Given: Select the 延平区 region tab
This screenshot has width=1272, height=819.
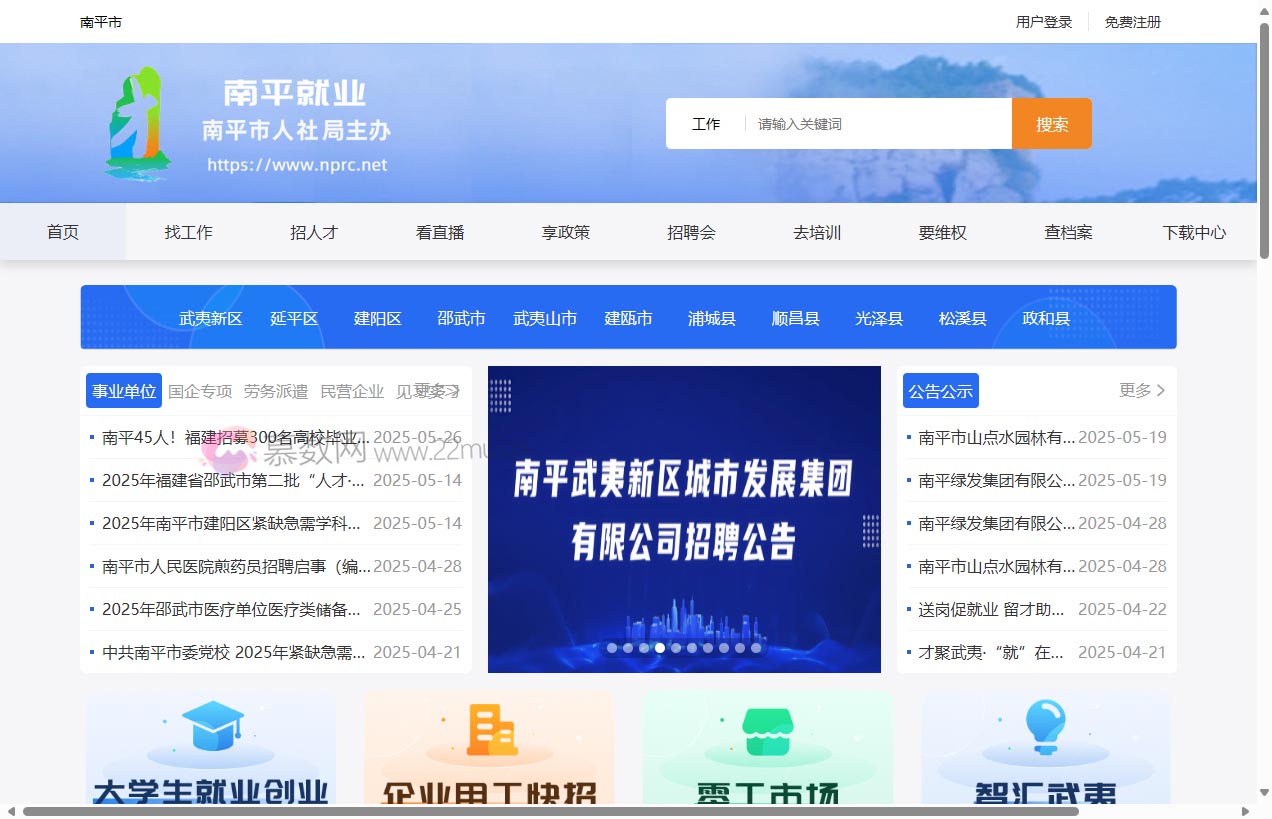Looking at the screenshot, I should coord(294,318).
